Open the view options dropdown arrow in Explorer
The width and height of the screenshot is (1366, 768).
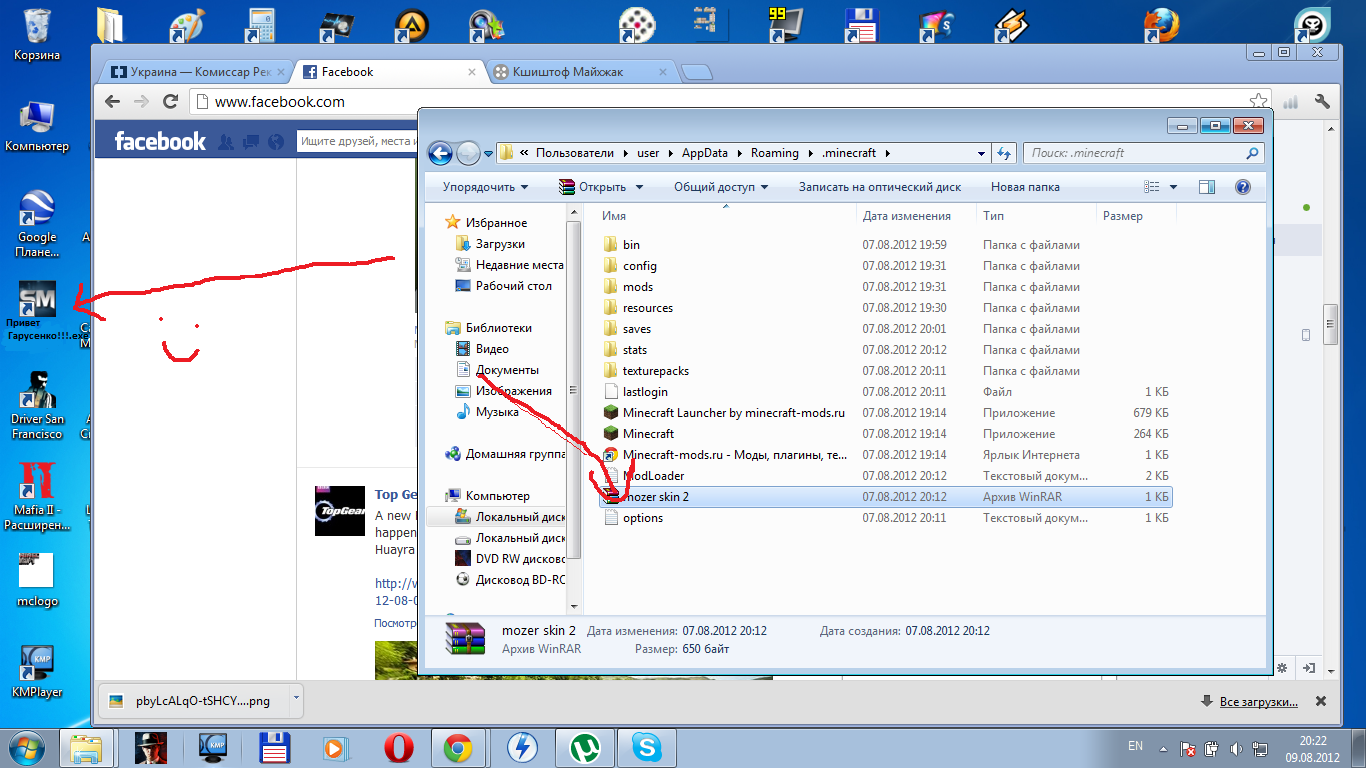(x=1174, y=187)
